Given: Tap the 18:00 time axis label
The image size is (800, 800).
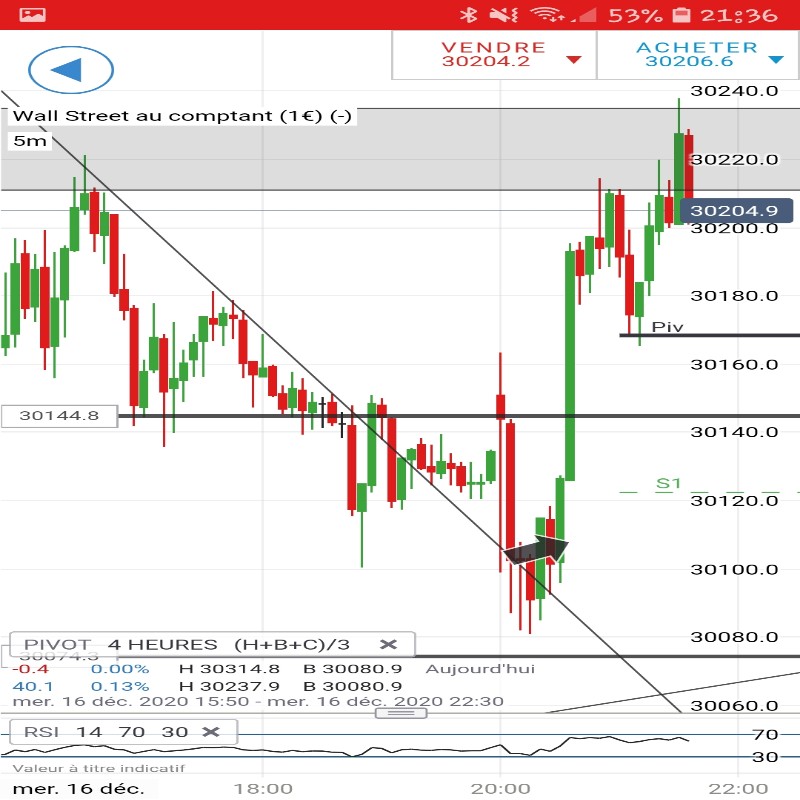Looking at the screenshot, I should coord(263,788).
